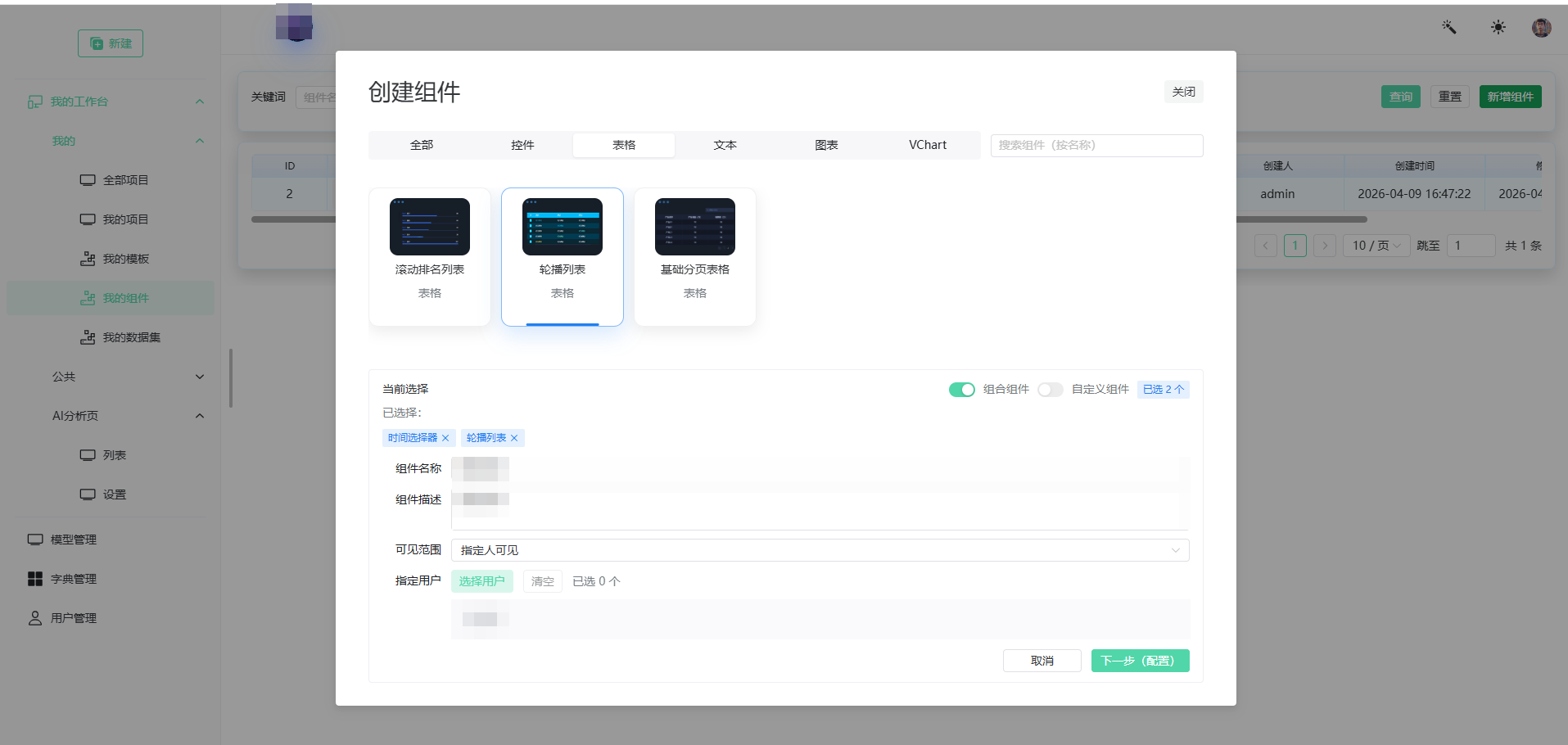The width and height of the screenshot is (1568, 745).
Task: Switch to the VChart tab
Action: pos(928,145)
